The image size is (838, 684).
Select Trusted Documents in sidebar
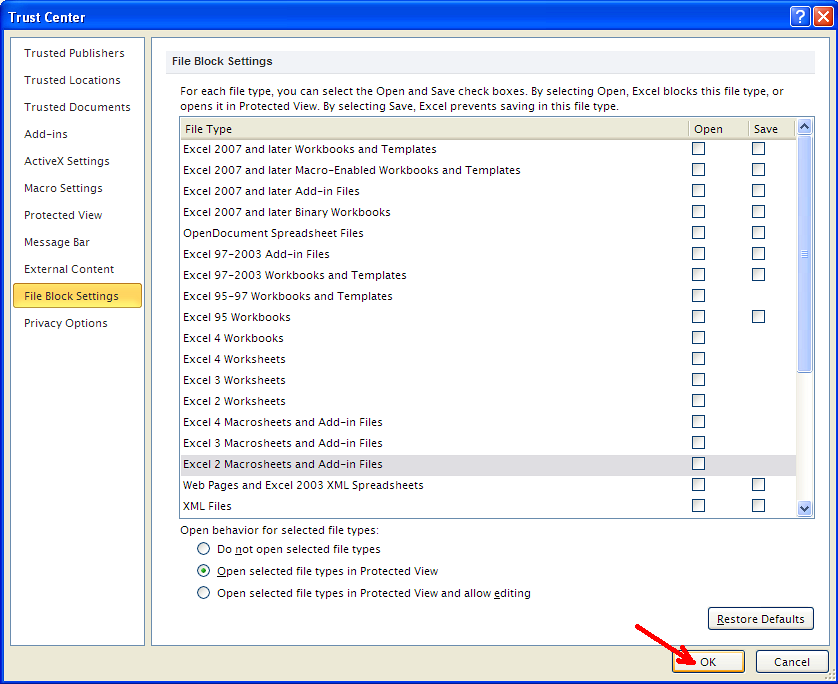pos(77,107)
